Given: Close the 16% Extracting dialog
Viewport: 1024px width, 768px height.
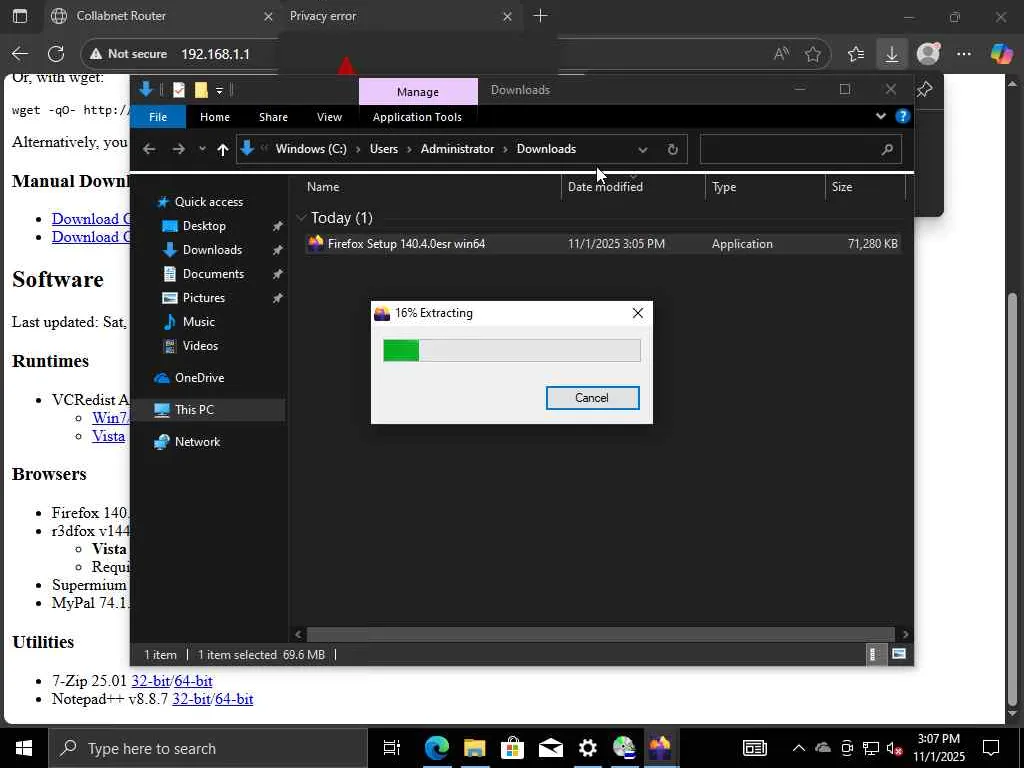Looking at the screenshot, I should [637, 313].
